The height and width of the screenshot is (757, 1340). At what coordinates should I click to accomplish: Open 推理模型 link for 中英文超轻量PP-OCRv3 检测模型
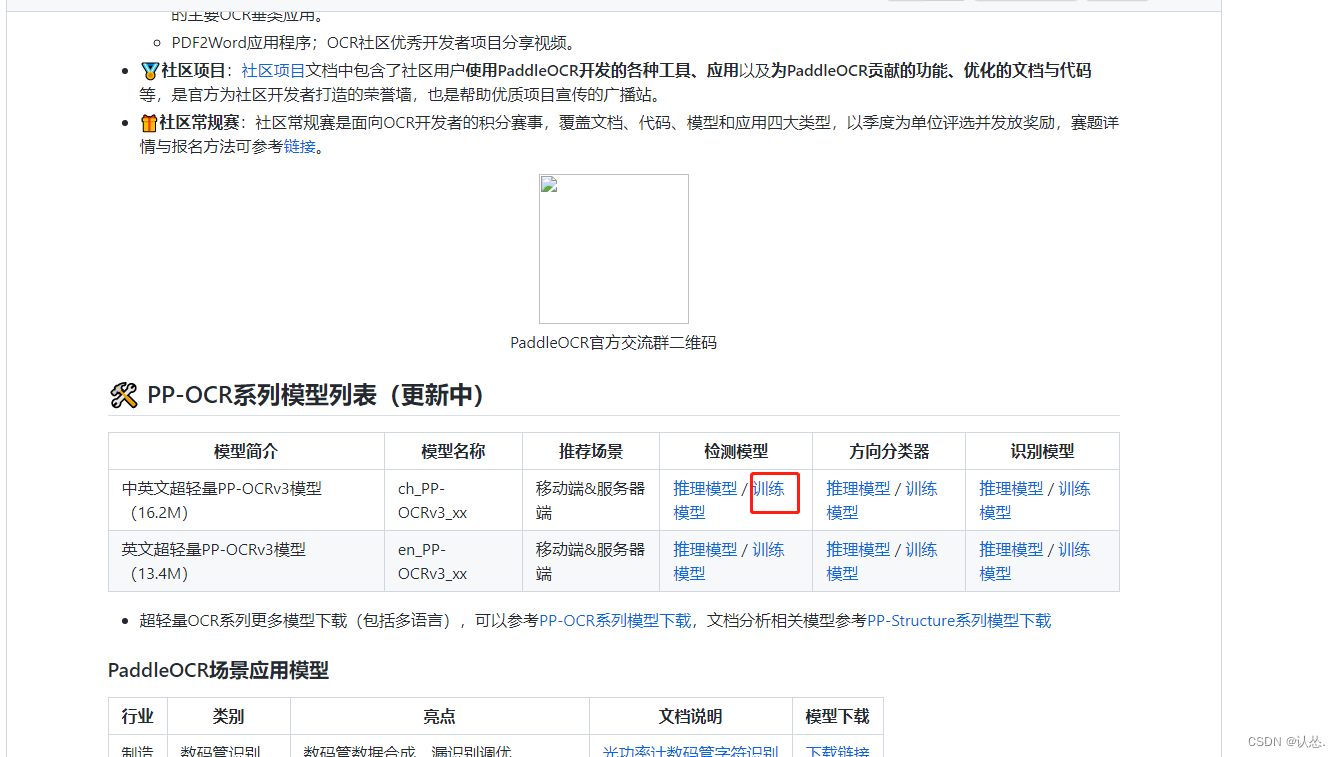[705, 488]
